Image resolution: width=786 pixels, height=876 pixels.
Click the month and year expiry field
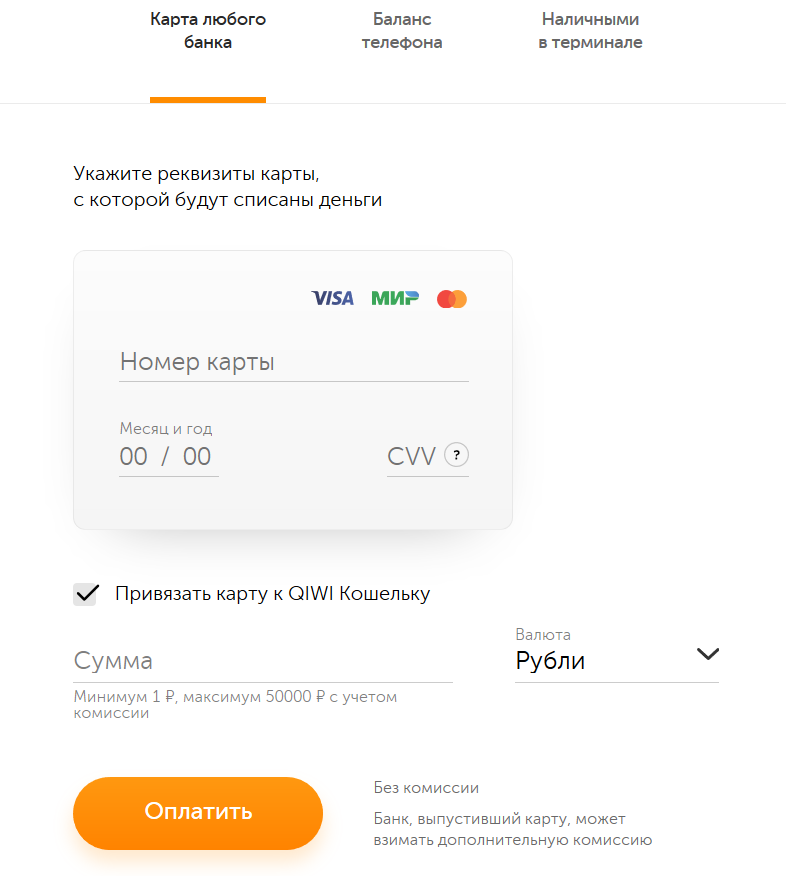click(167, 457)
